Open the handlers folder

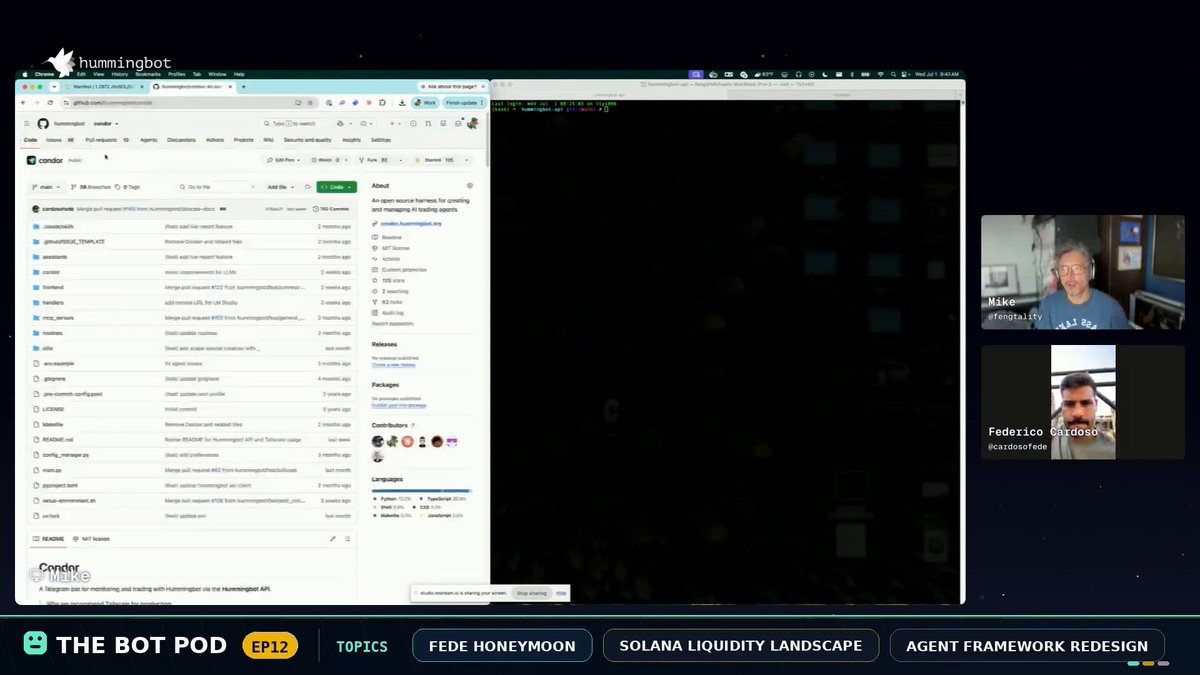tap(53, 302)
